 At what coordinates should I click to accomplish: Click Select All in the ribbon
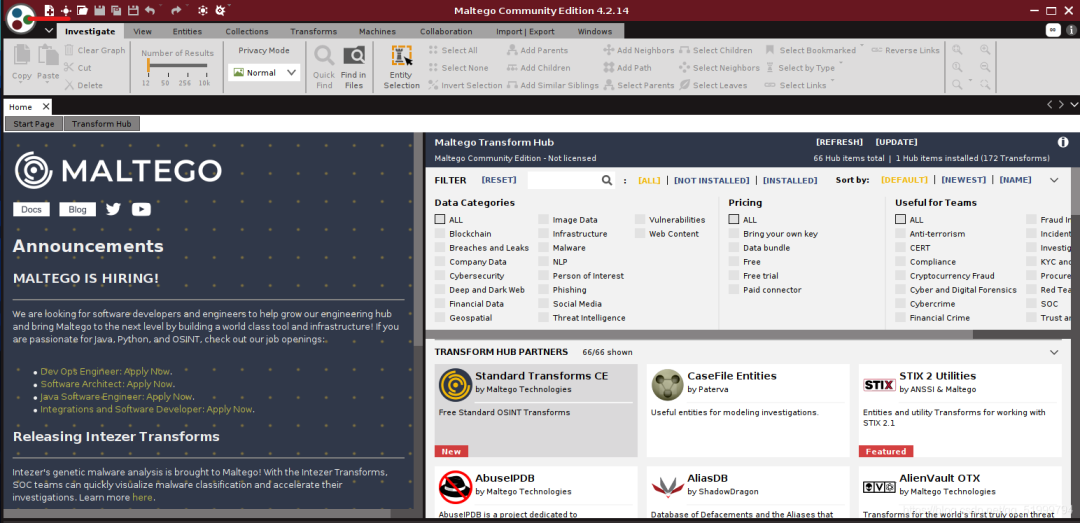(x=453, y=50)
